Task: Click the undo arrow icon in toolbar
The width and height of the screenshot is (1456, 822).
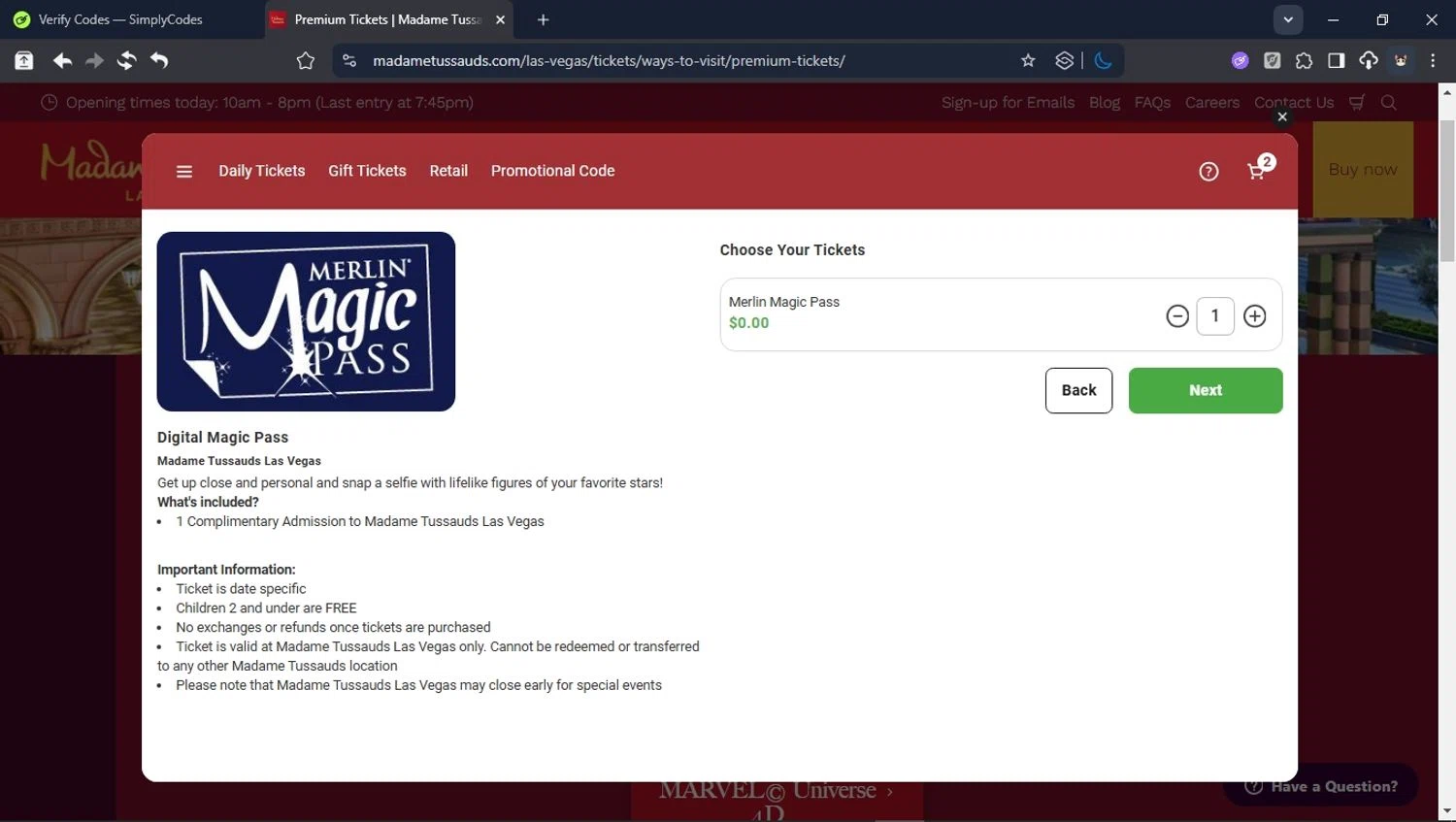Action: coord(159,60)
